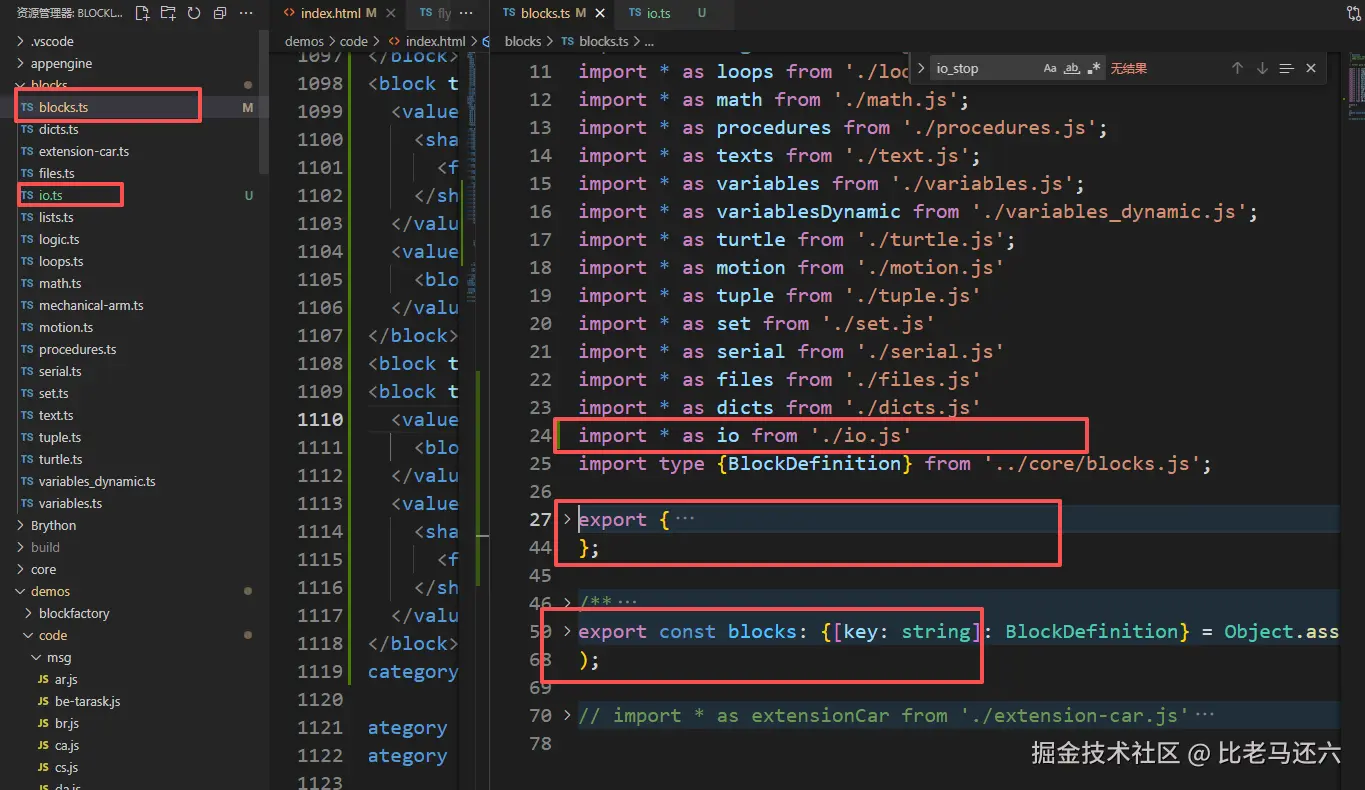The width and height of the screenshot is (1365, 790).
Task: Open explorer more actions ellipsis
Action: pyautogui.click(x=246, y=13)
